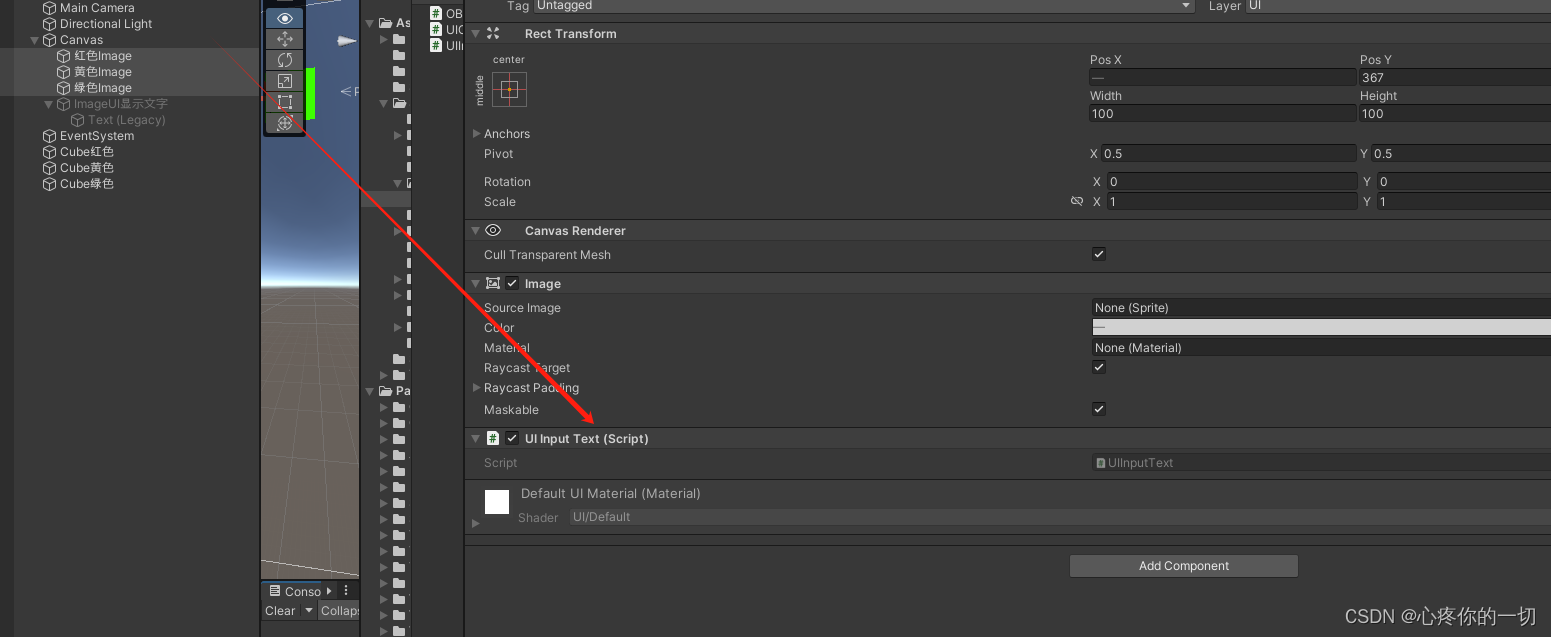Disable the Image component checkbox

512,283
